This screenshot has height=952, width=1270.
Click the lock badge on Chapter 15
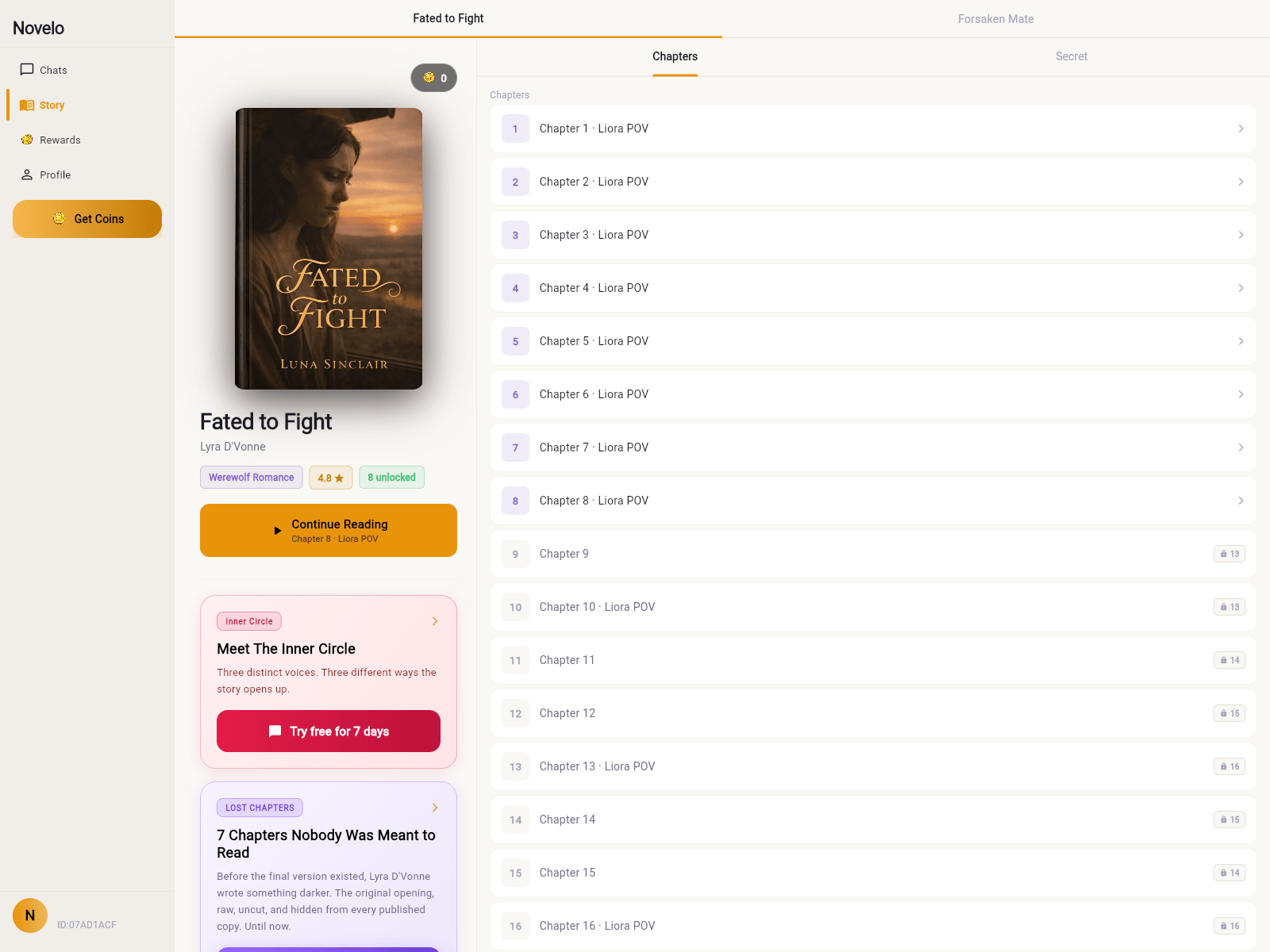point(1230,873)
